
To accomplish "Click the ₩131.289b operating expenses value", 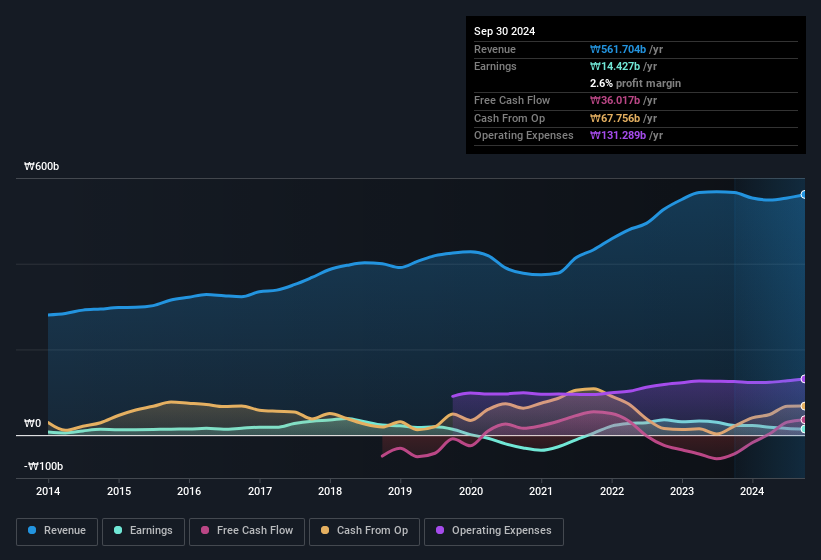I will point(618,136).
